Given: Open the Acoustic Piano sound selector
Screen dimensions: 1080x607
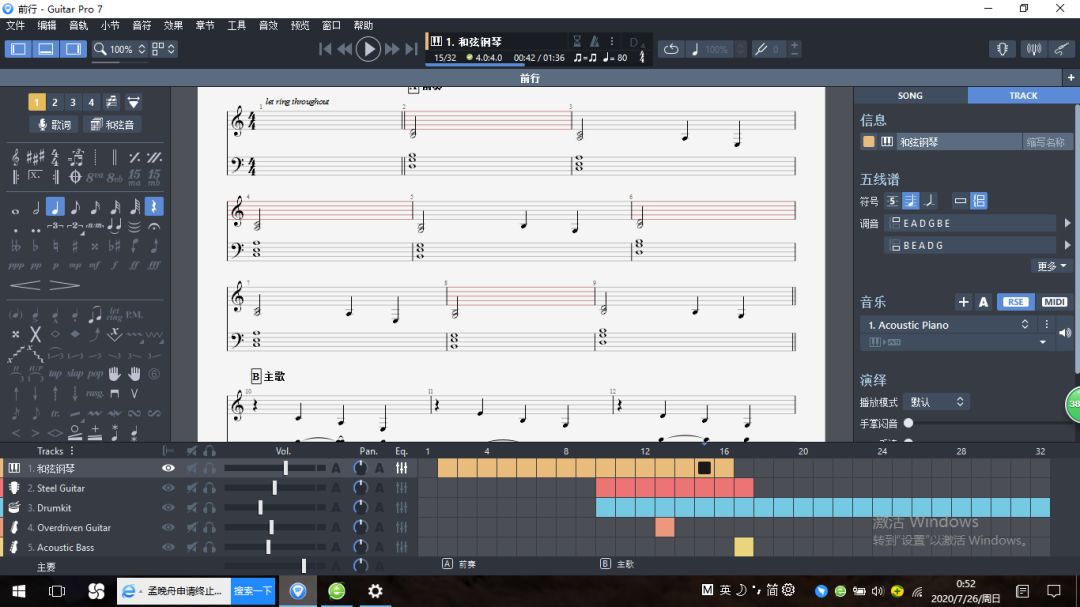Looking at the screenshot, I should (948, 325).
